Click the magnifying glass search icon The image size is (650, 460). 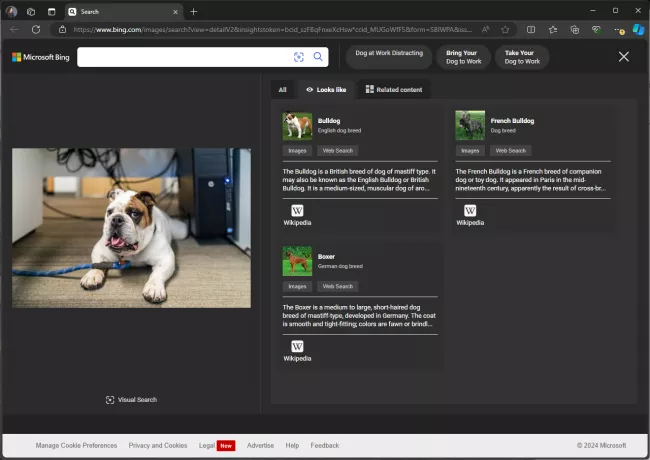point(318,57)
